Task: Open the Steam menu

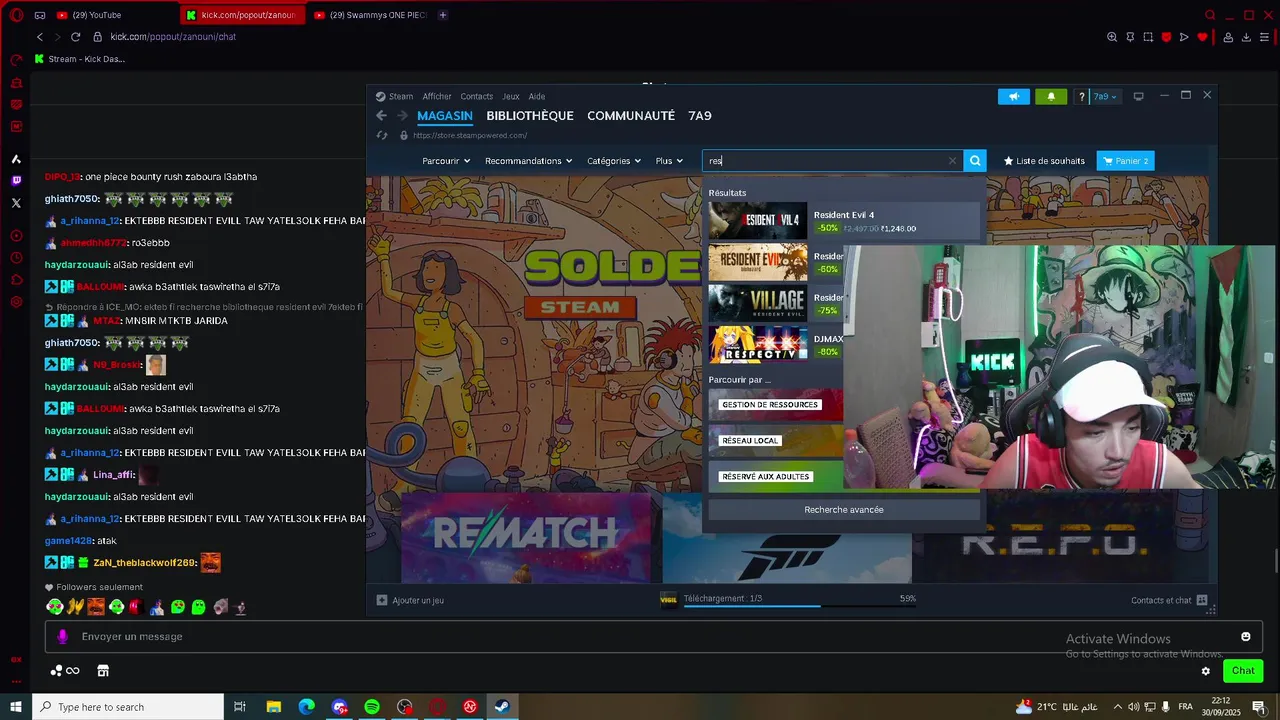Action: tap(401, 96)
